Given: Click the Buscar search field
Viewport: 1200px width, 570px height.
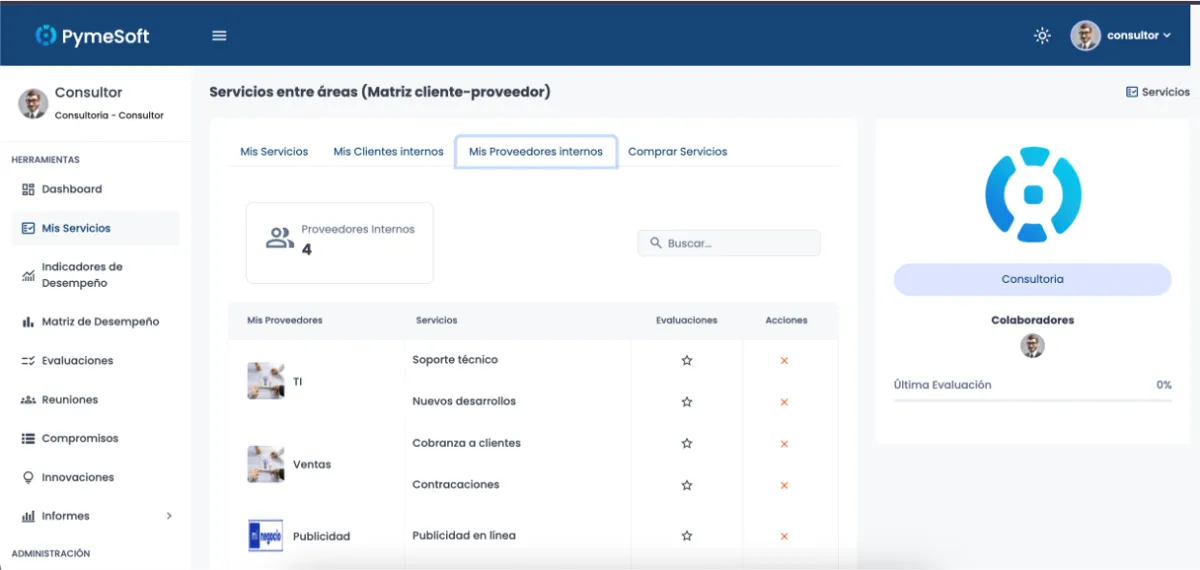Looking at the screenshot, I should point(729,243).
